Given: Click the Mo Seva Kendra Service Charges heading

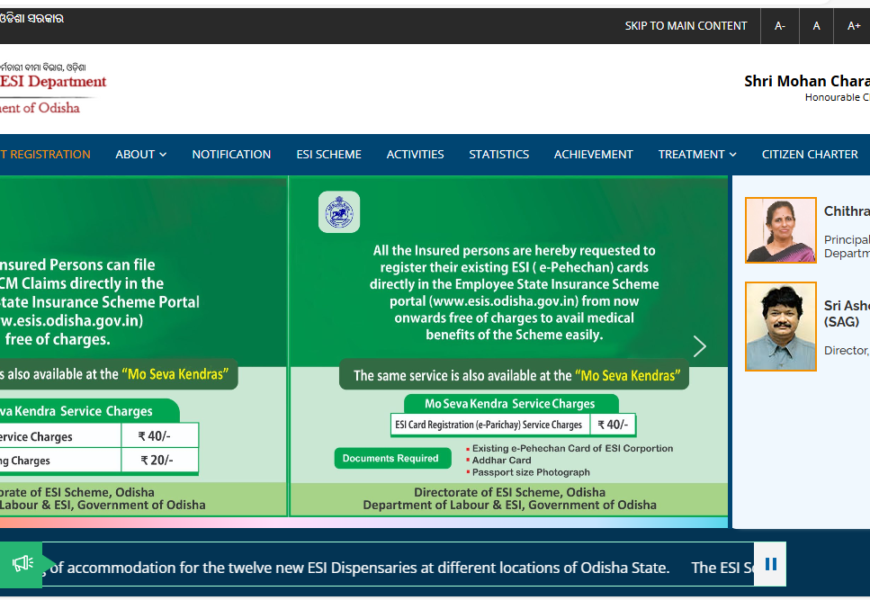Looking at the screenshot, I should (x=510, y=404).
